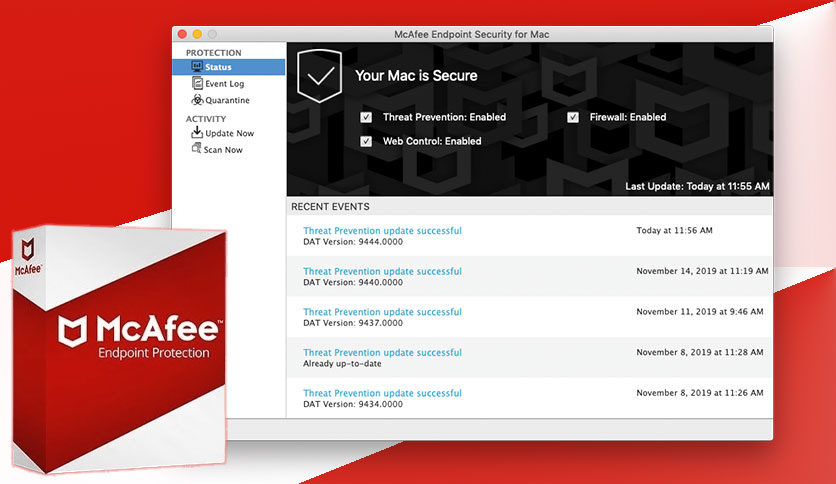This screenshot has width=836, height=484.
Task: Click 'Firewall: Enabled' label
Action: [628, 117]
